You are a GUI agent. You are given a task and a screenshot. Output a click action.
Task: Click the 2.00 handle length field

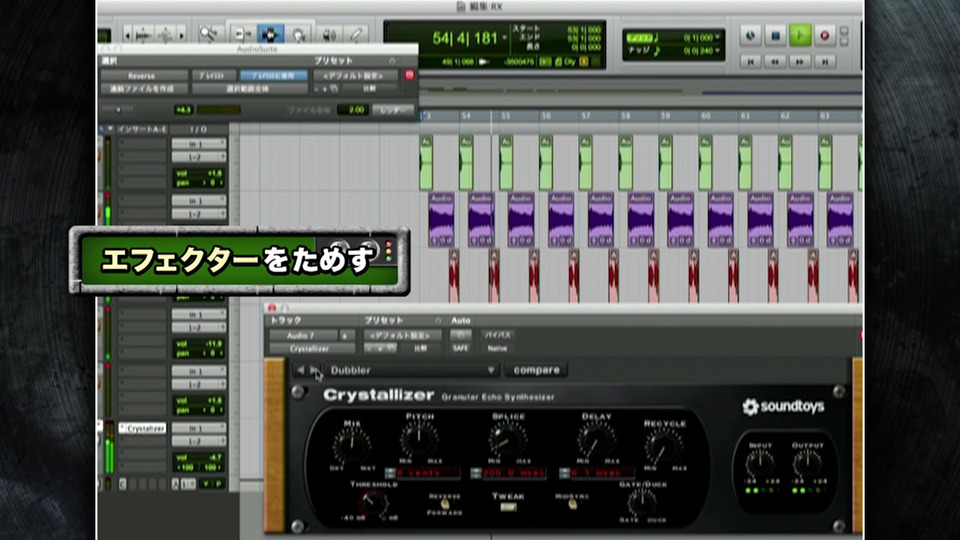353,110
